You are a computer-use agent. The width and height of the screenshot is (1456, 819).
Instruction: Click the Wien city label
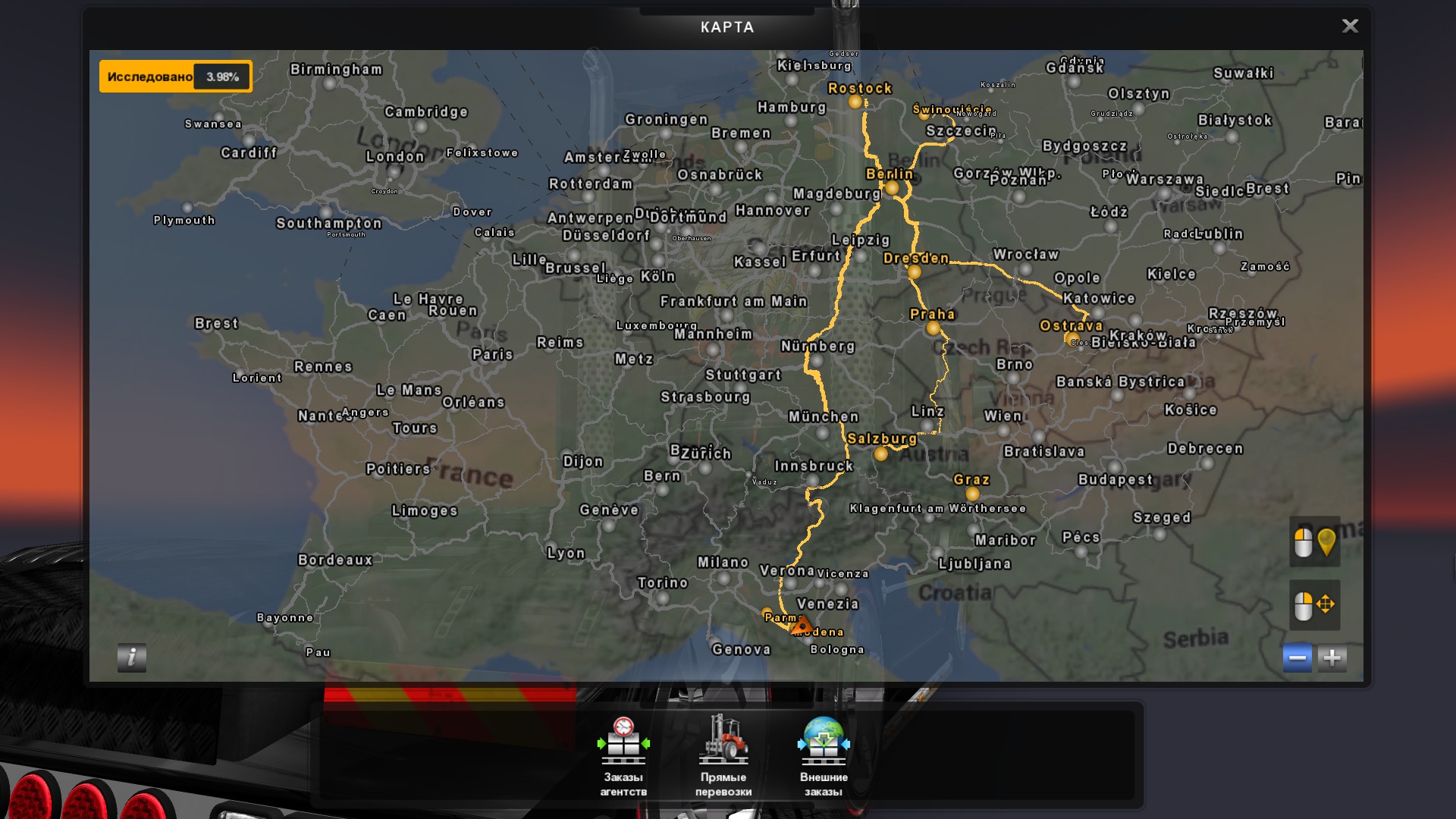click(x=1003, y=416)
